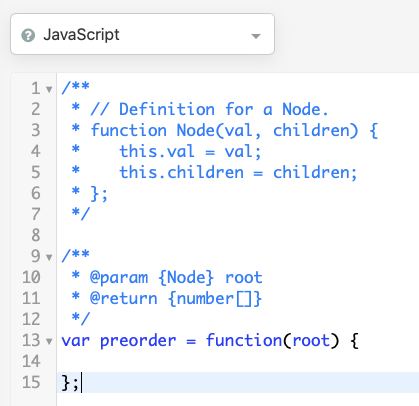Click the function keyword on line 13
The height and width of the screenshot is (406, 419).
pyautogui.click(x=244, y=341)
